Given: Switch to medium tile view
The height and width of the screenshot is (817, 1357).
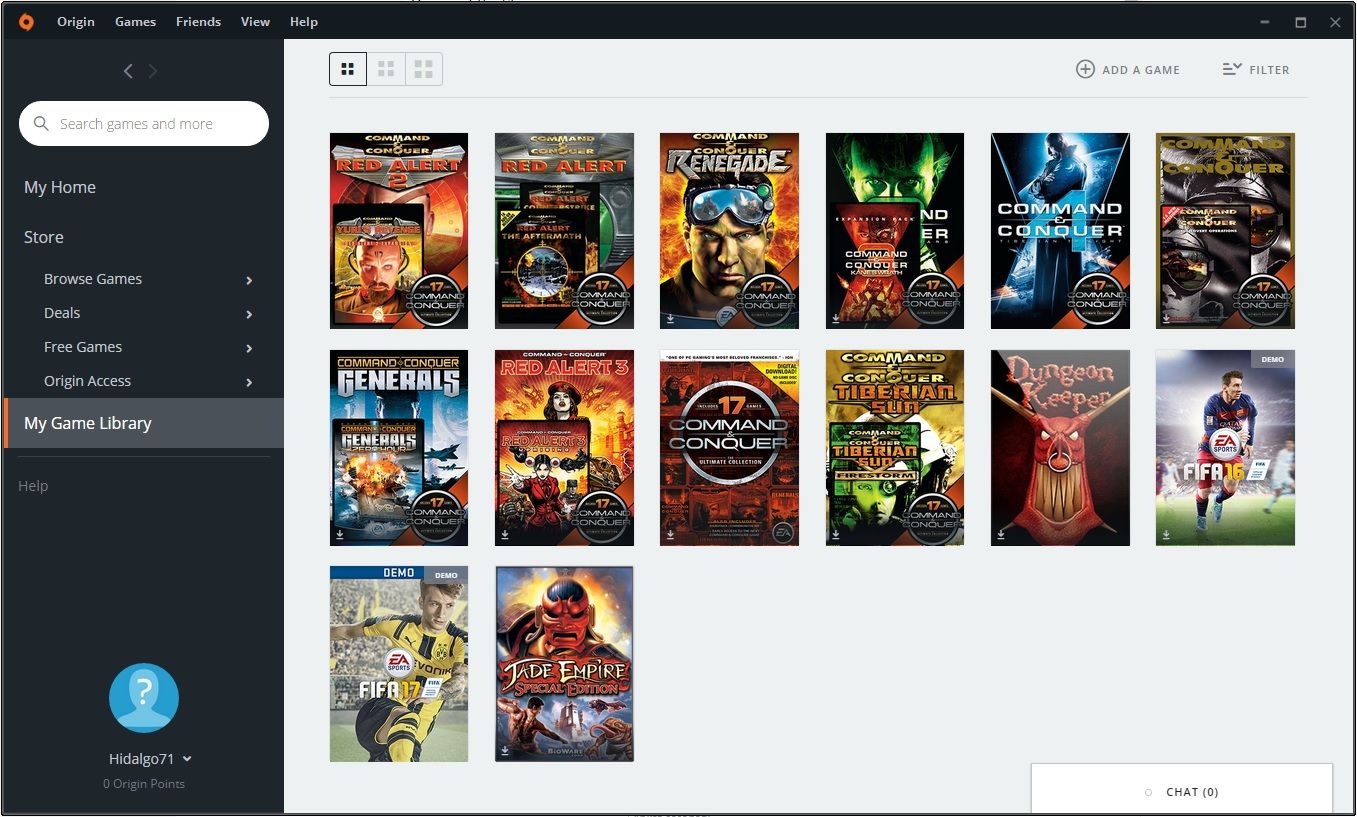Looking at the screenshot, I should [386, 69].
